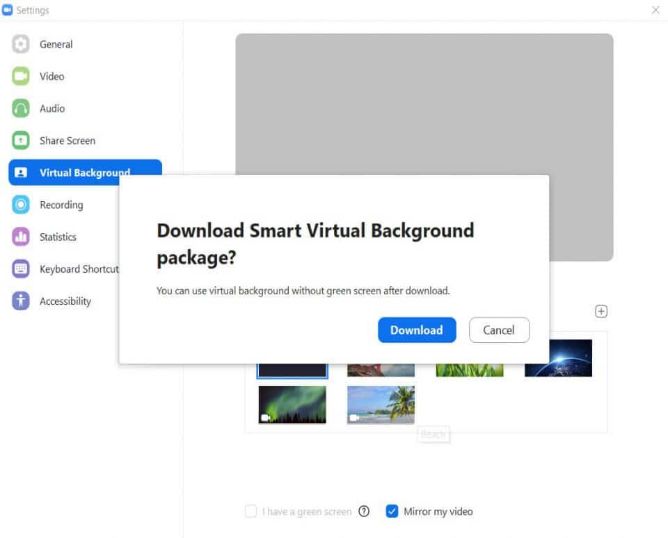
Task: Choose the beach palm tree video background
Action: coord(381,405)
